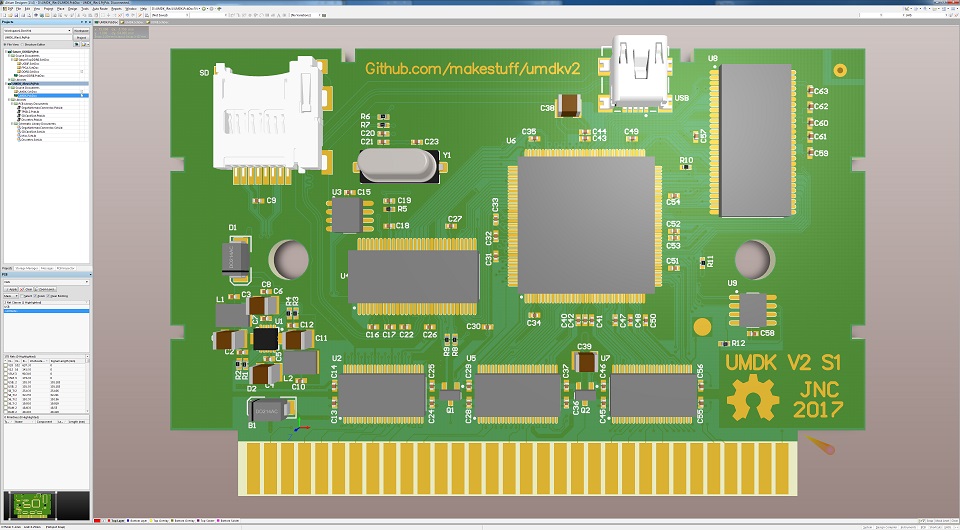The height and width of the screenshot is (530, 960).
Task: Click the DXP system menu icon
Action: coord(5,8)
